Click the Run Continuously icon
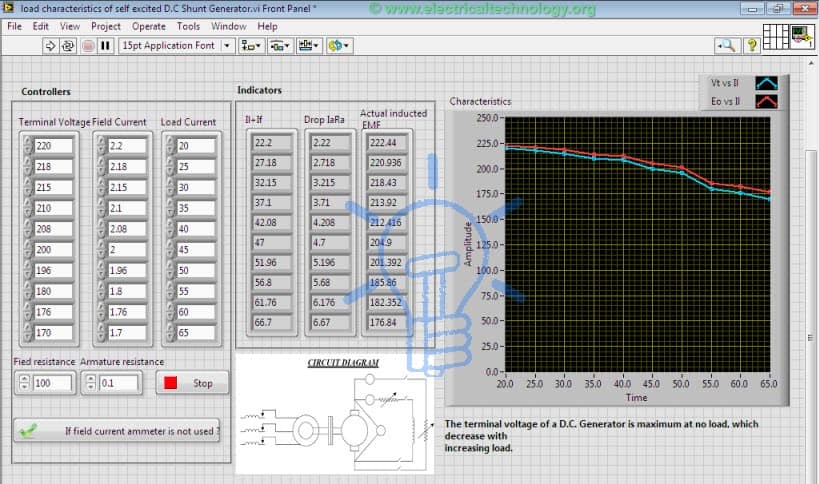 [68, 46]
